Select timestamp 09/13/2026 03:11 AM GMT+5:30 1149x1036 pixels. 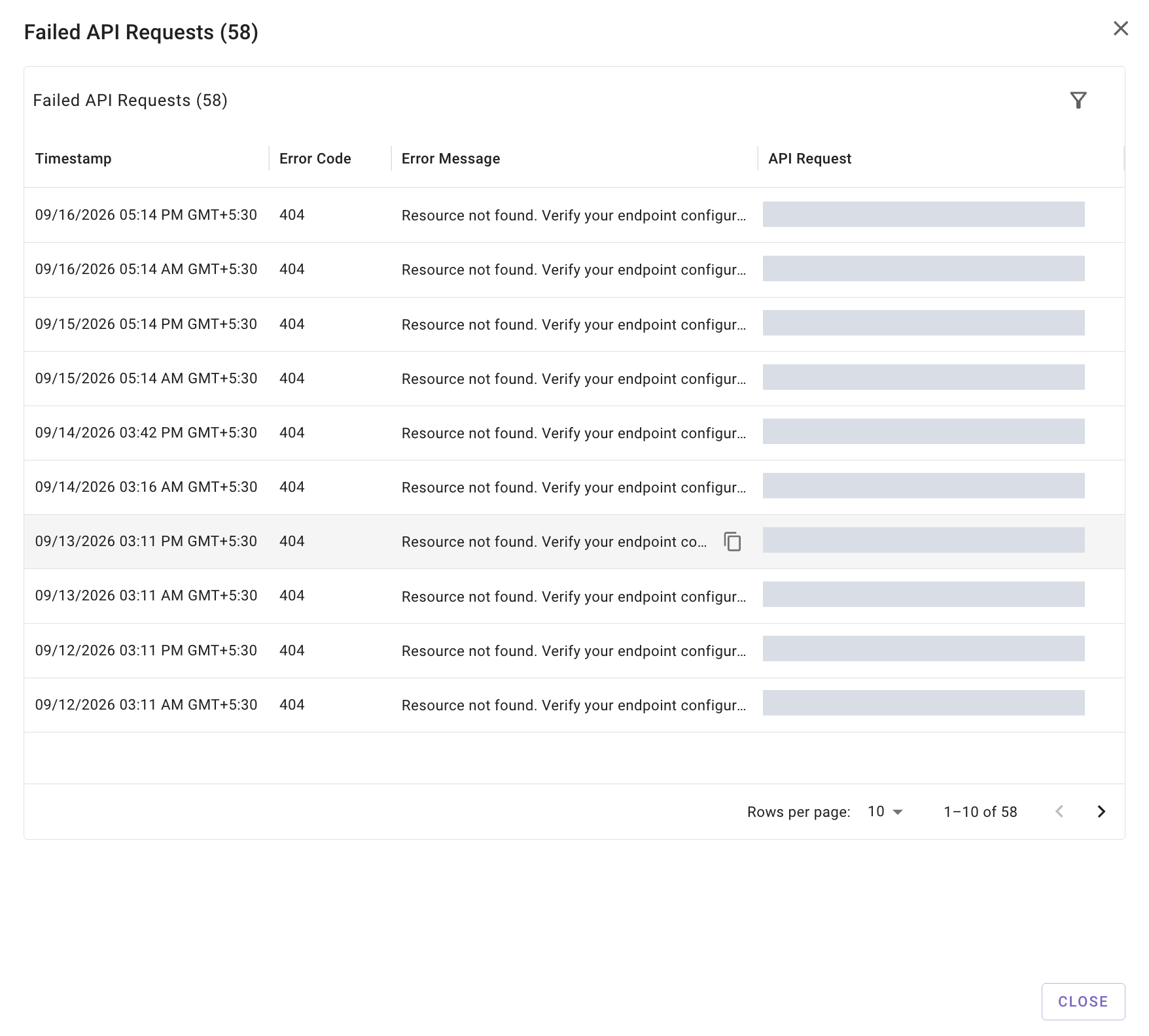point(146,595)
